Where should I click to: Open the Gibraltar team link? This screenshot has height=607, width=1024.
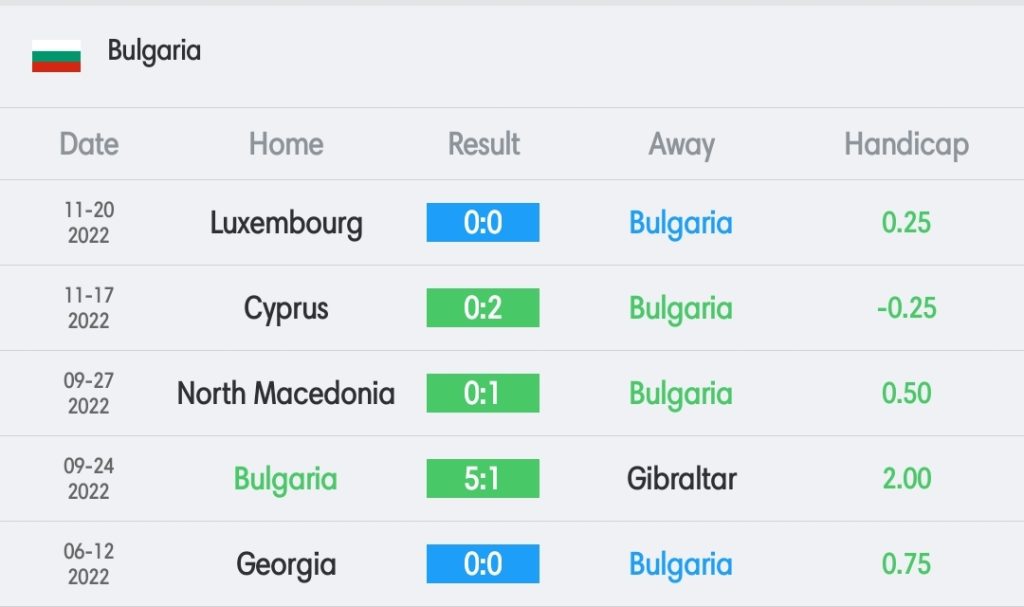(681, 478)
